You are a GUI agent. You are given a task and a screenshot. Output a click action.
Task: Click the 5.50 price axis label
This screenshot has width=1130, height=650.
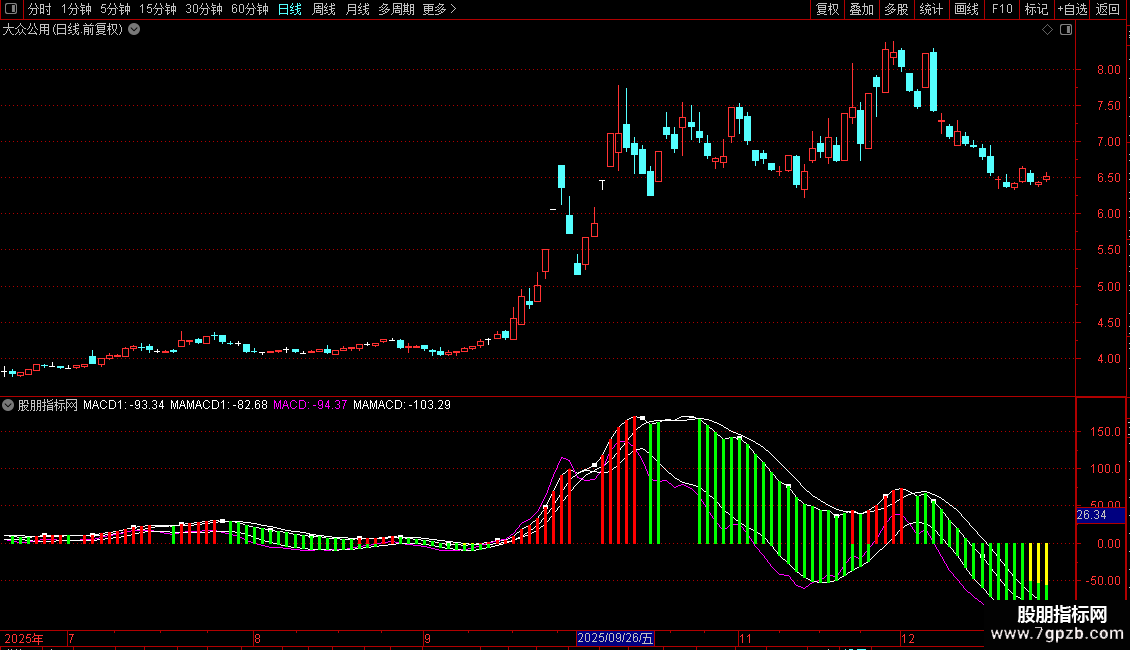tap(1109, 250)
